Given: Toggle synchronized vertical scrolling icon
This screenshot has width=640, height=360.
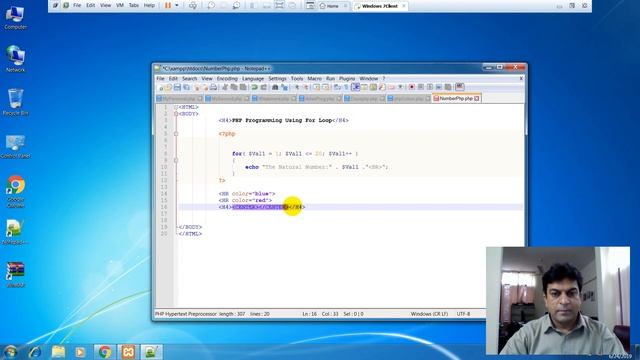Looking at the screenshot, I should tap(316, 87).
